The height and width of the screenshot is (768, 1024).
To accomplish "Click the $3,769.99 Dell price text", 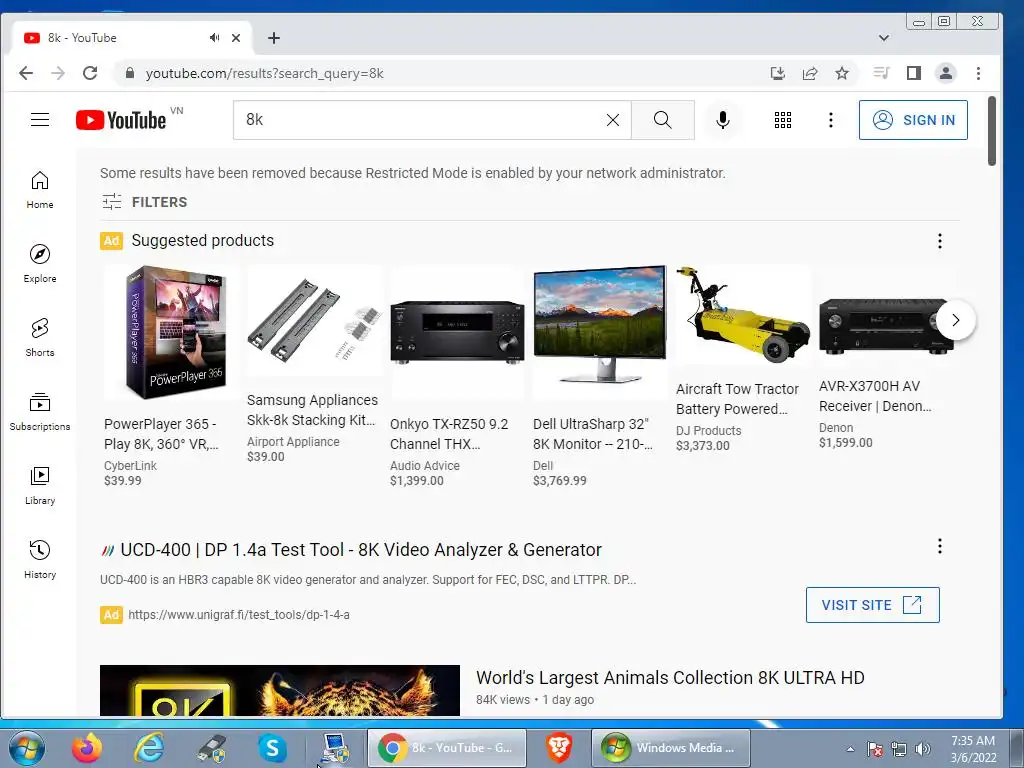I will pos(560,481).
